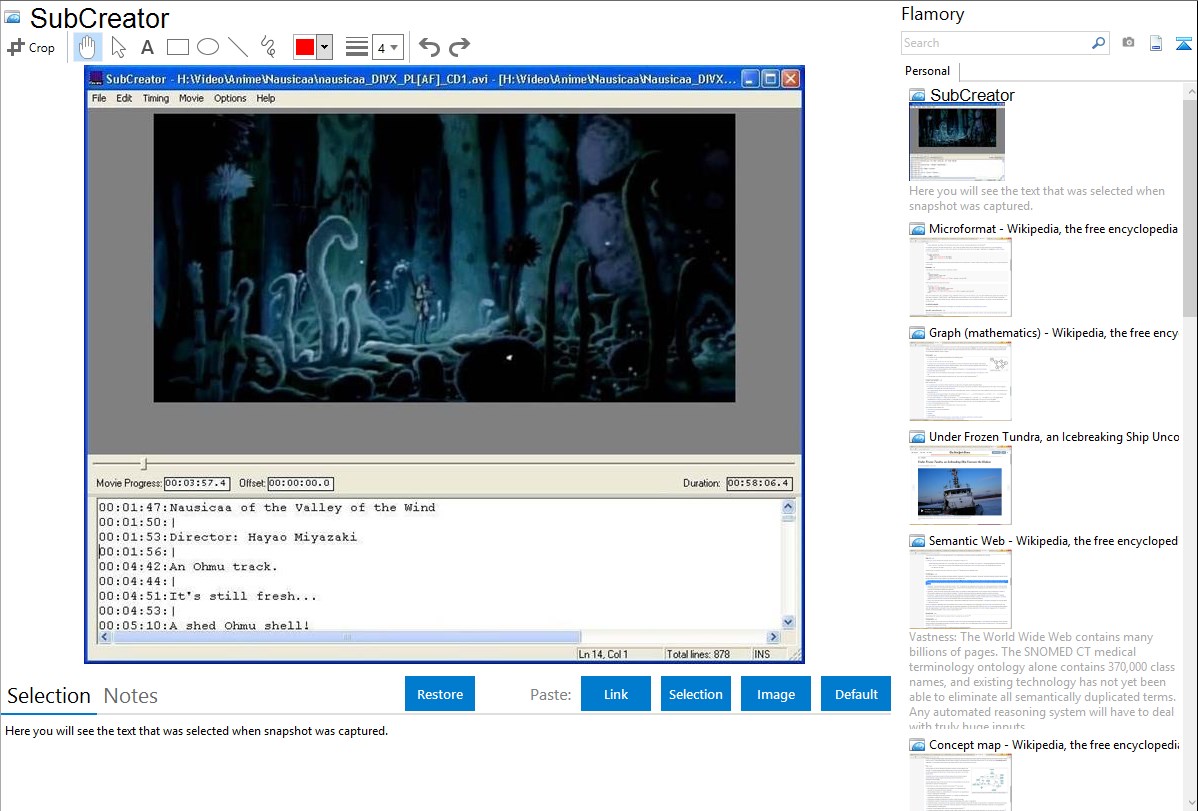Click the line thickness icon
This screenshot has height=811, width=1198.
coord(356,47)
